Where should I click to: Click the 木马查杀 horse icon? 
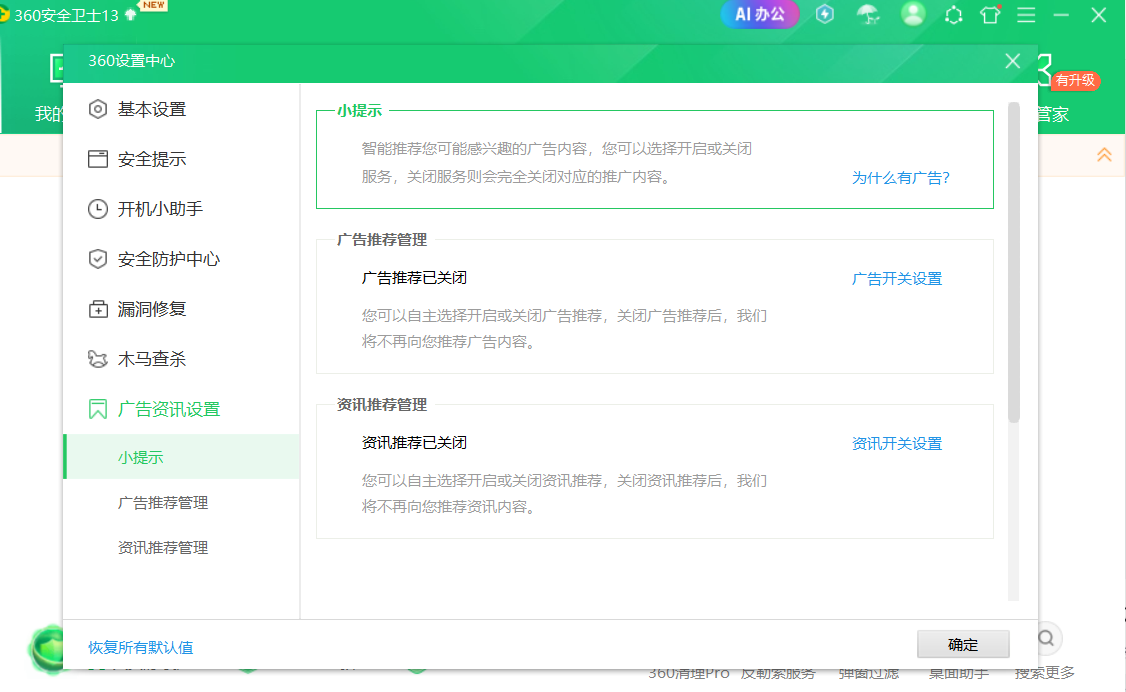click(x=98, y=359)
